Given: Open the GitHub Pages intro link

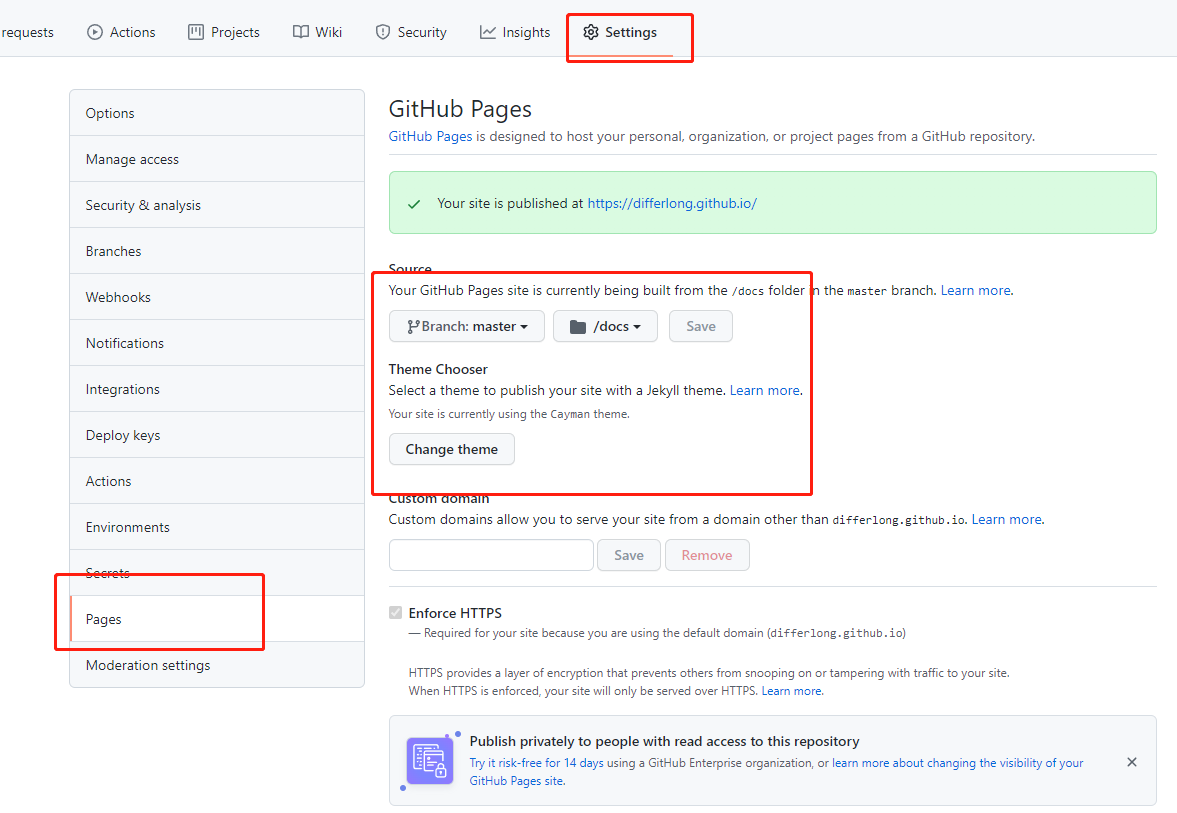Looking at the screenshot, I should [x=430, y=137].
